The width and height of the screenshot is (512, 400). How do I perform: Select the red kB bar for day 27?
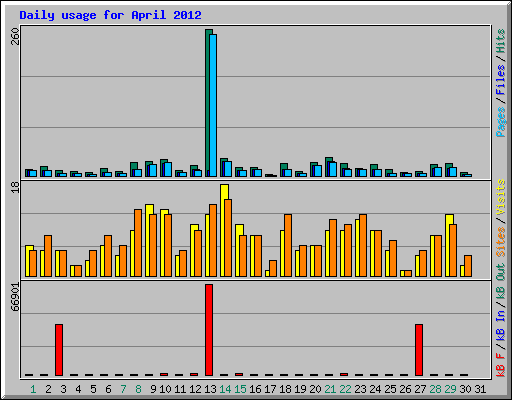[419, 350]
